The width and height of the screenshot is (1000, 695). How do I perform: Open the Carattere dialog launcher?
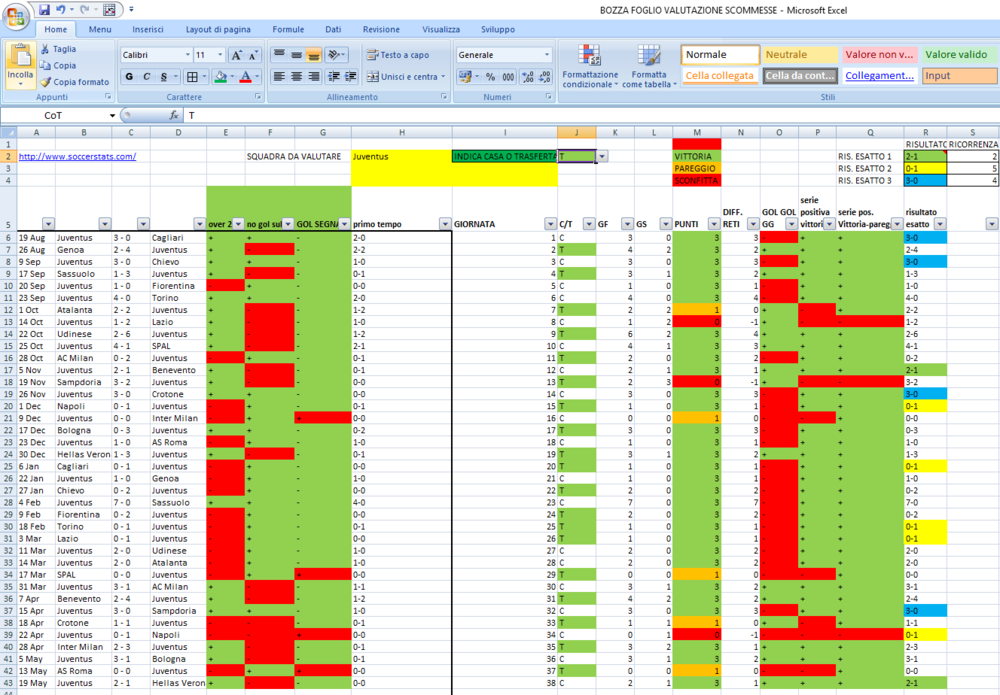click(x=258, y=97)
